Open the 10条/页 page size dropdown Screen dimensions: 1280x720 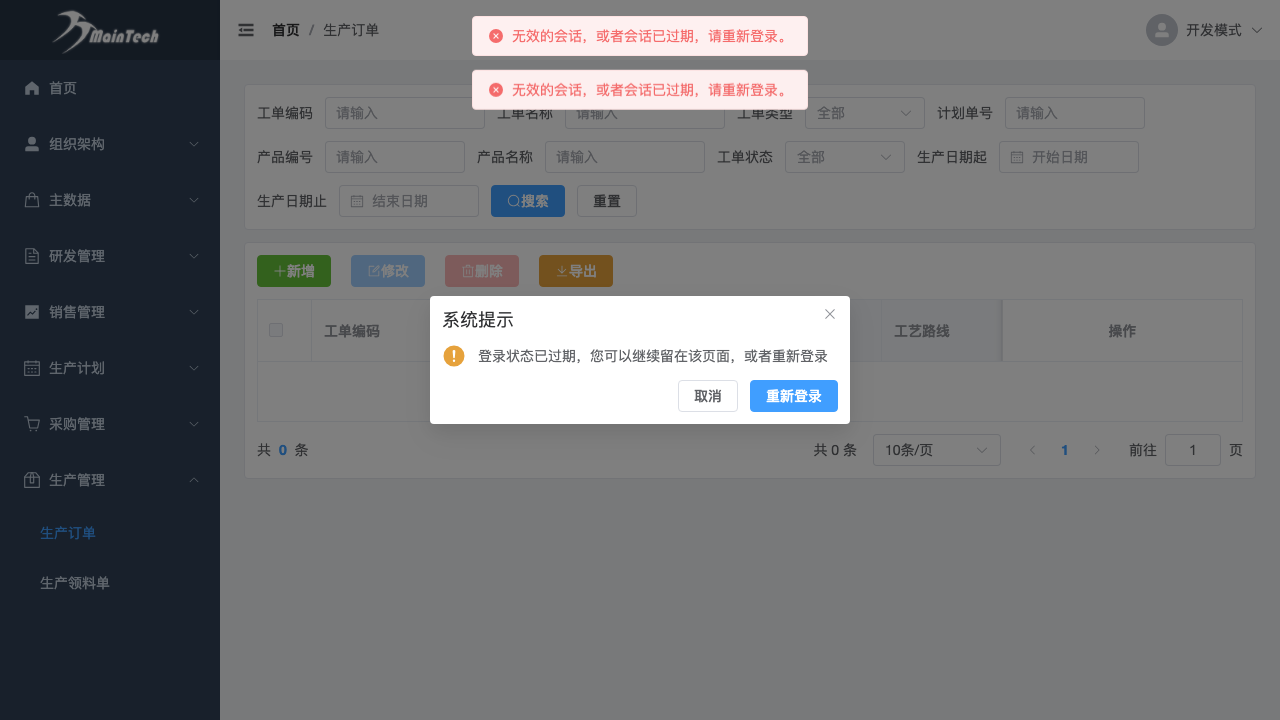tap(936, 450)
